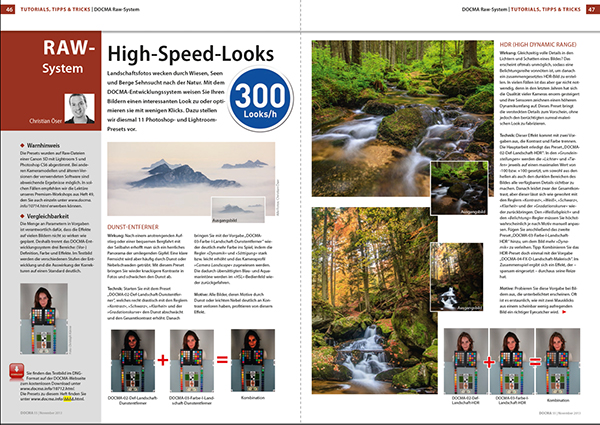600x425 pixels.
Task: Click the right page footer DOCMA November 2013
Action: pyautogui.click(x=560, y=413)
